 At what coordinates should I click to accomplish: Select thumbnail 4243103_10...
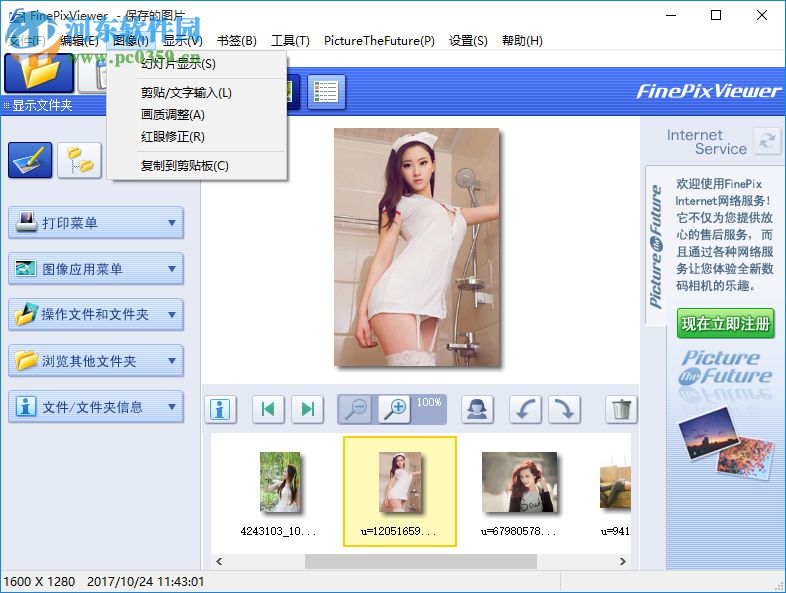(280, 482)
